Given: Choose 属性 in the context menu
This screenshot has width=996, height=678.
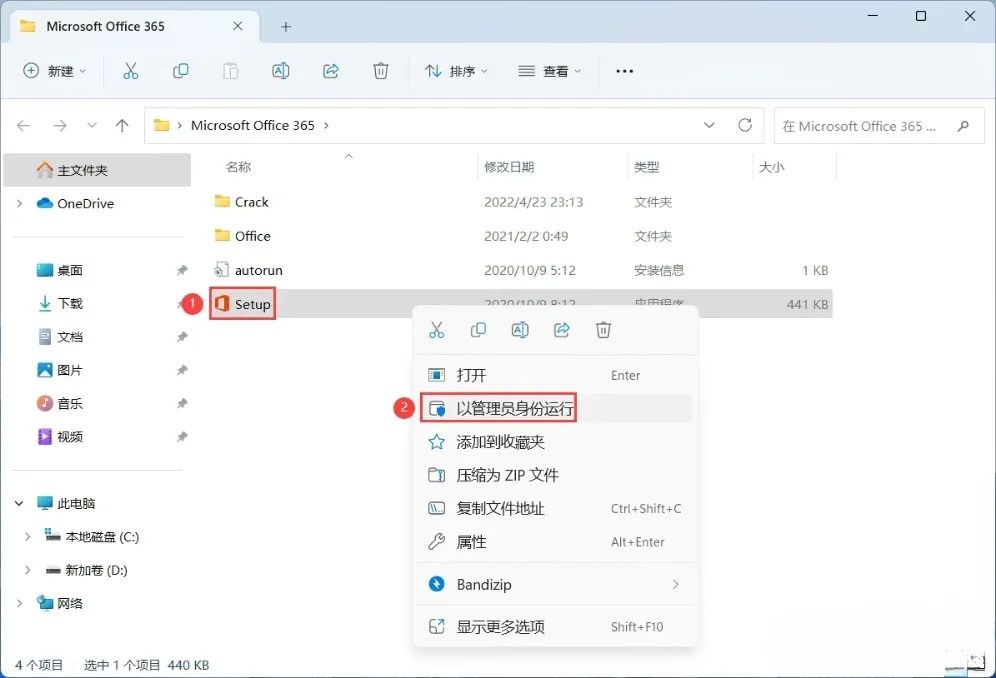Looking at the screenshot, I should tap(555, 542).
